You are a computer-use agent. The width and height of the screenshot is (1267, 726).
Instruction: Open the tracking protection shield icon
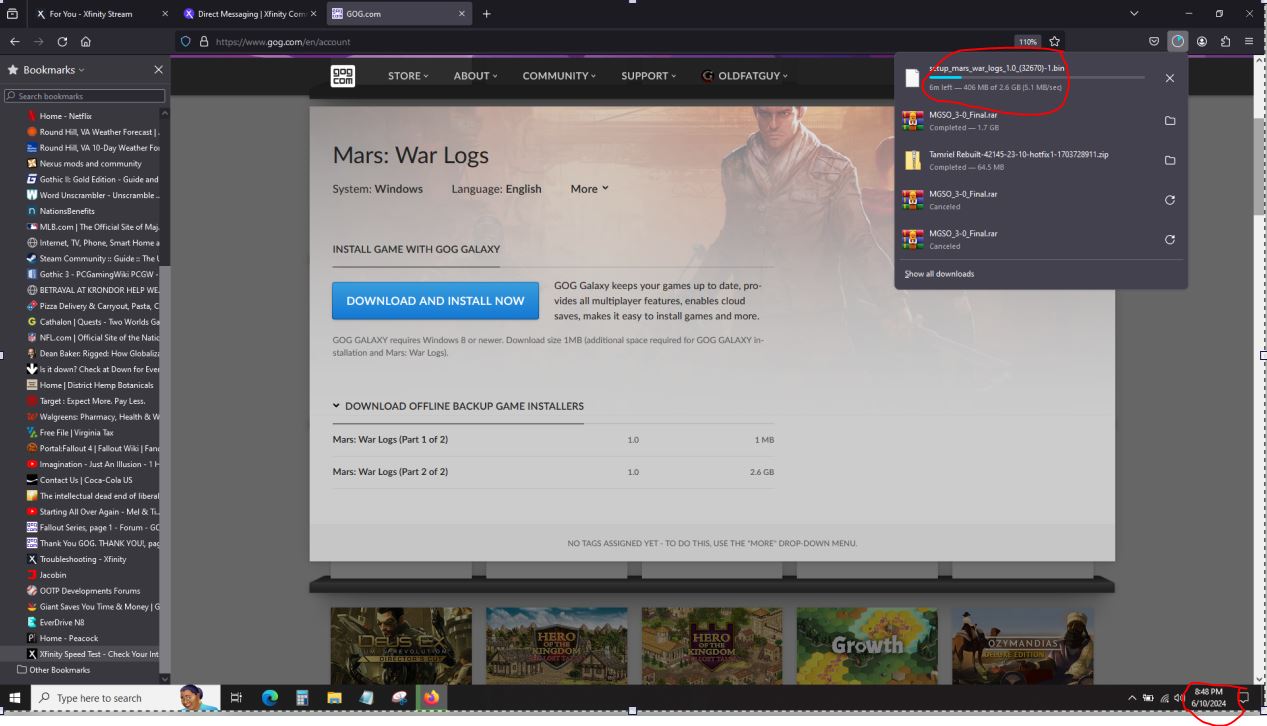[x=185, y=42]
